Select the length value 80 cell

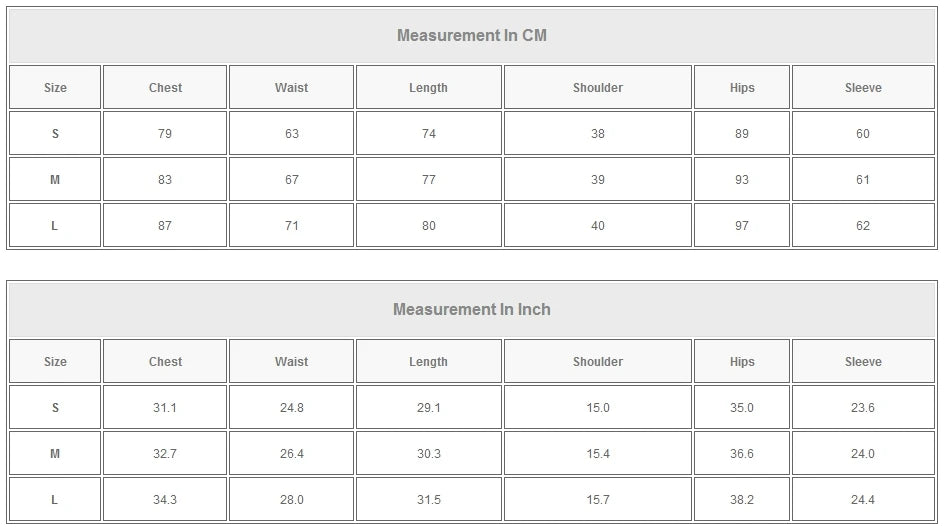(x=428, y=226)
